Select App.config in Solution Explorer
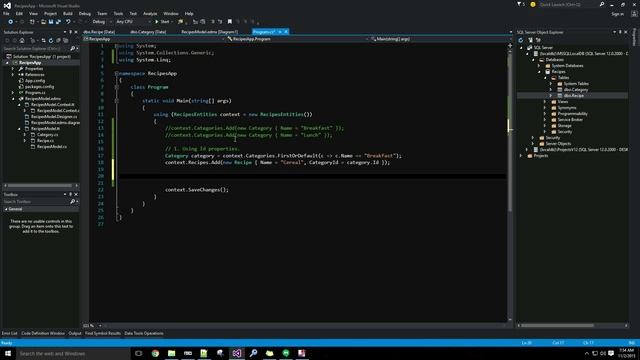The width and height of the screenshot is (640, 360). 35,81
